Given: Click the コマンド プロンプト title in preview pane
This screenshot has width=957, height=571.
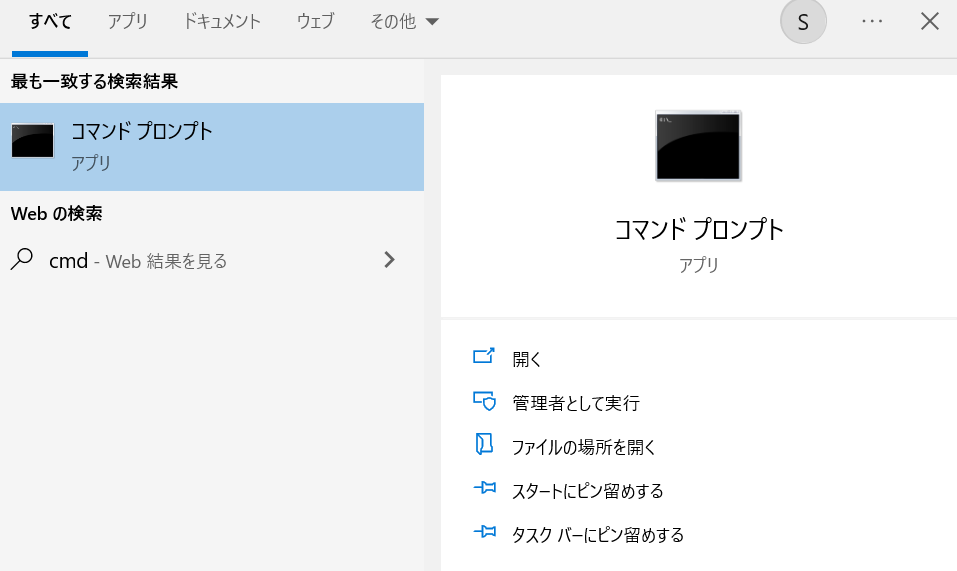Looking at the screenshot, I should [x=699, y=229].
